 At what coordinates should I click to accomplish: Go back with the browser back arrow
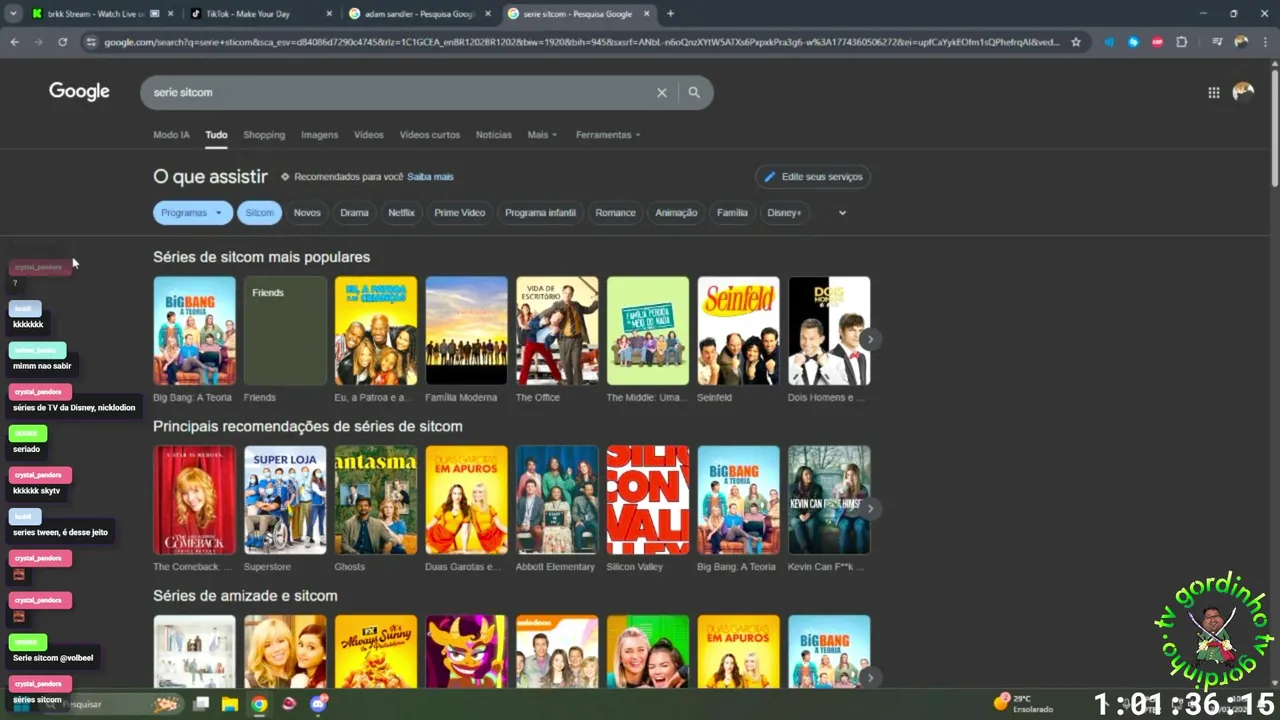click(x=14, y=42)
